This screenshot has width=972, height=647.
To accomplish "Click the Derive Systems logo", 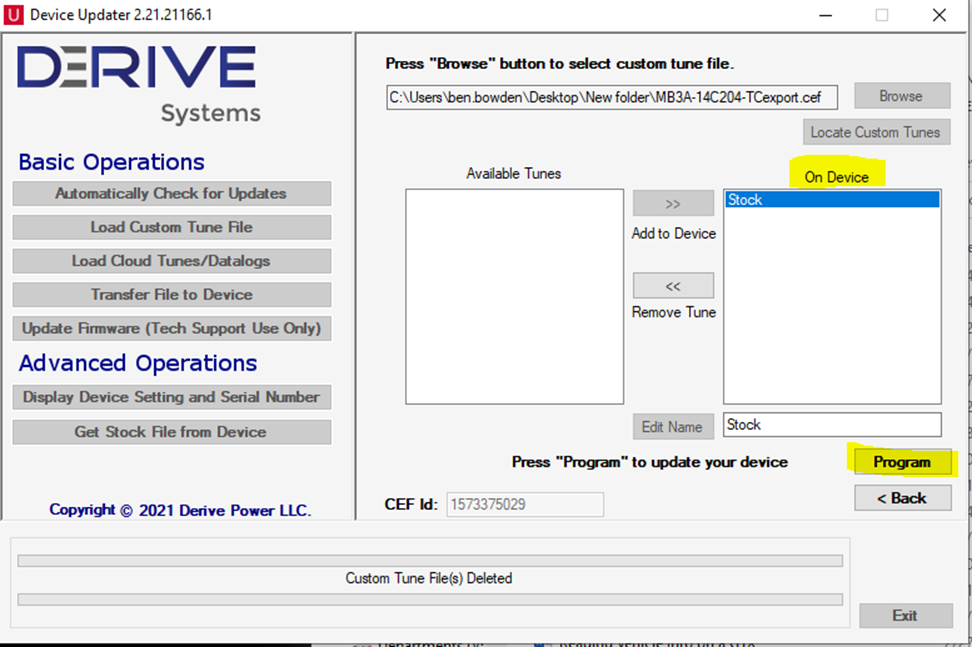I will (x=138, y=84).
